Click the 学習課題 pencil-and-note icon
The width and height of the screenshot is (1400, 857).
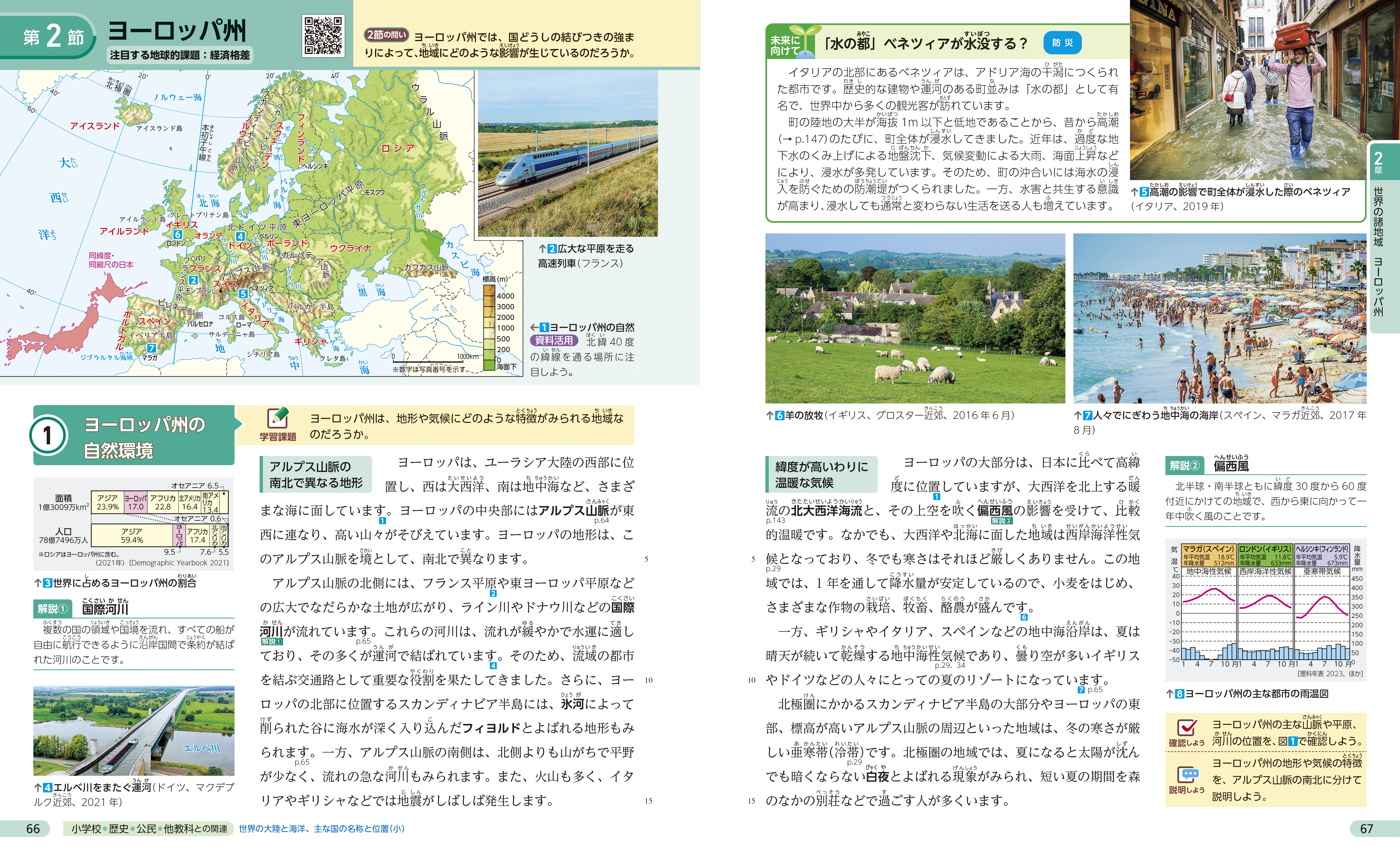(278, 418)
